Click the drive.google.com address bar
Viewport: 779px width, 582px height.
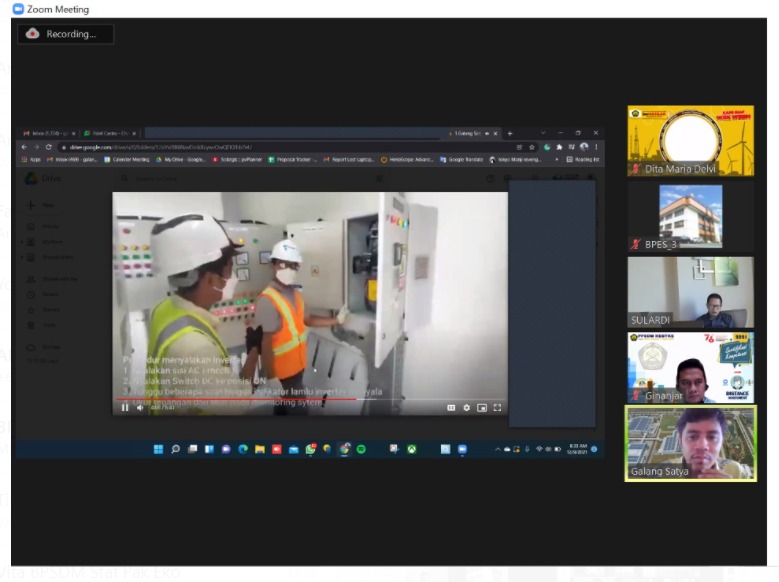pyautogui.click(x=288, y=147)
